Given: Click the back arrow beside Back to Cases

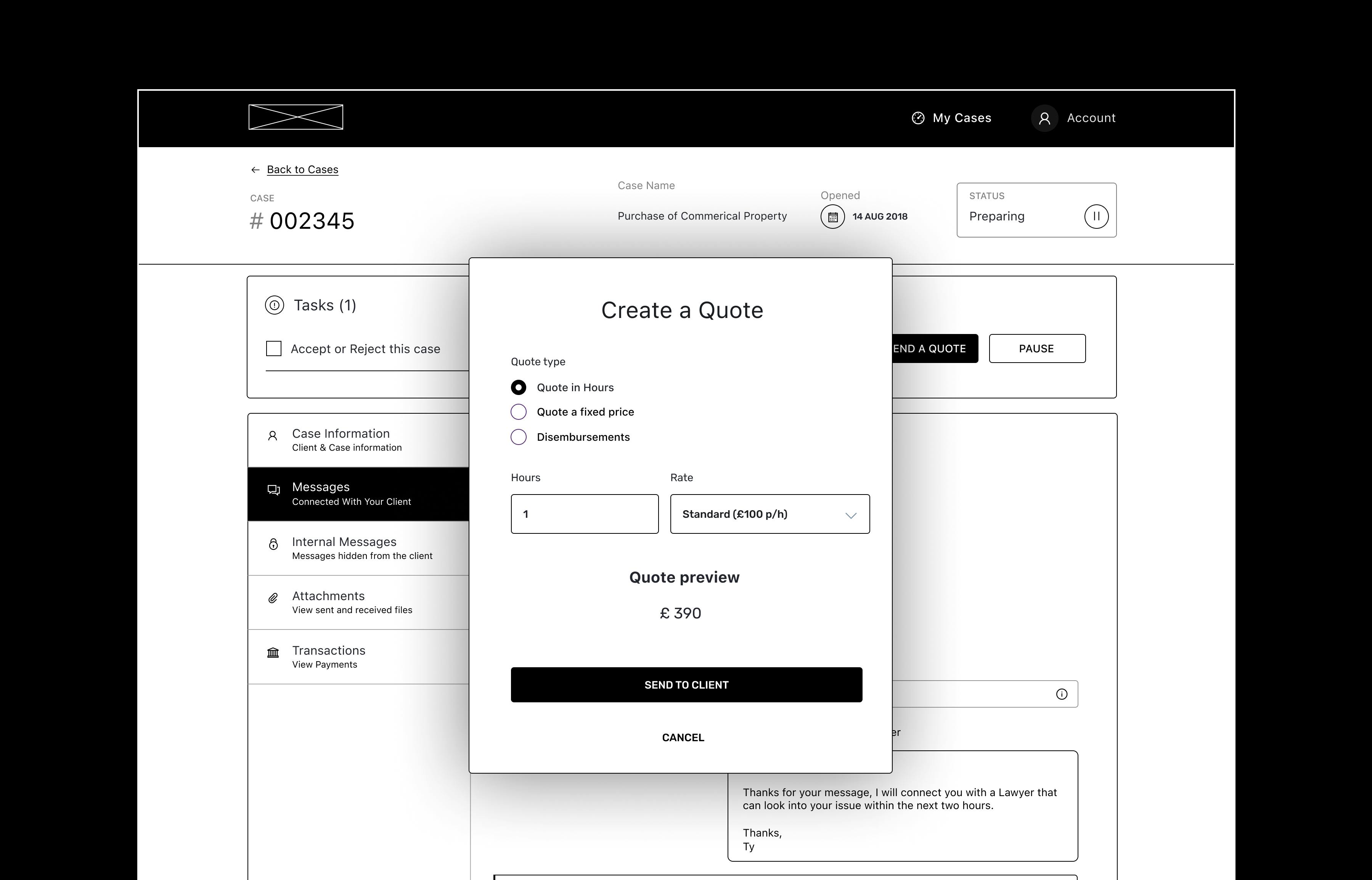Looking at the screenshot, I should 255,170.
